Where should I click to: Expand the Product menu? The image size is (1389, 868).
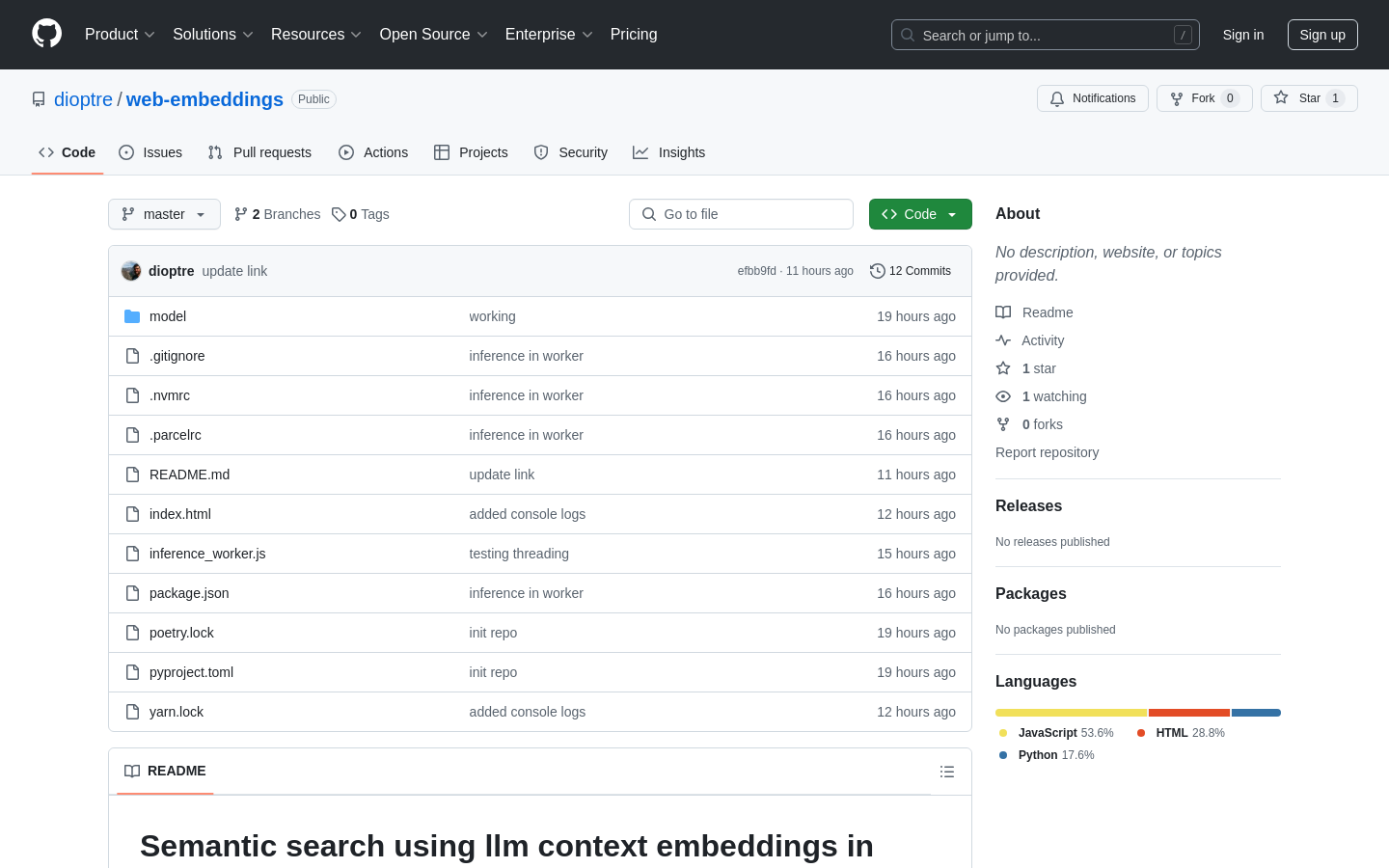click(120, 34)
